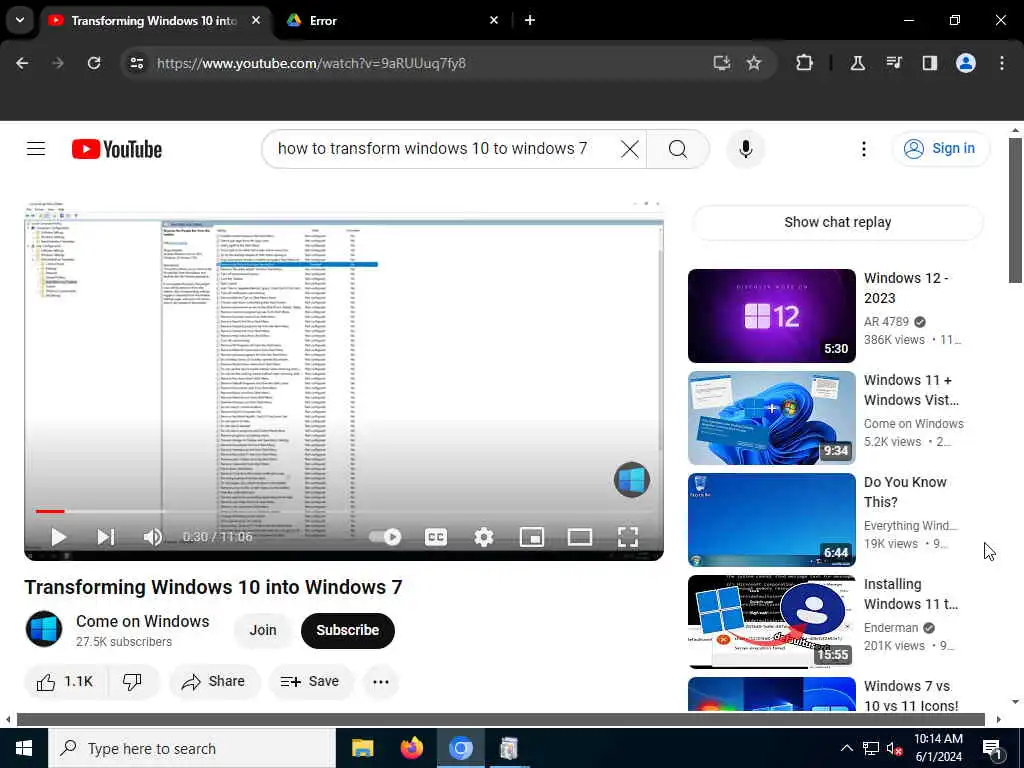Open Windows Start menu
The width and height of the screenshot is (1024, 768).
[24, 748]
